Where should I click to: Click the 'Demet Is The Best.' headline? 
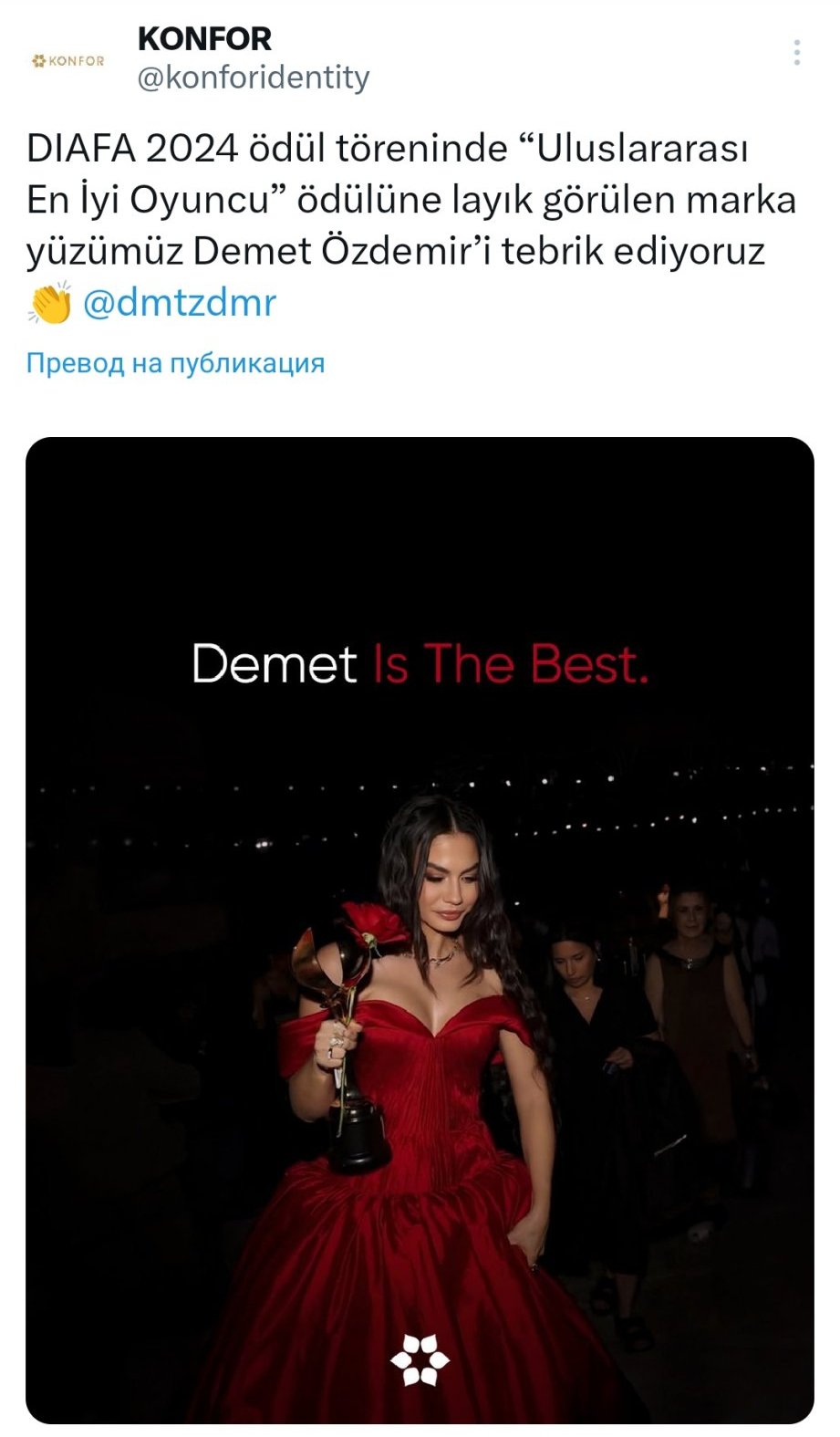pos(420,664)
